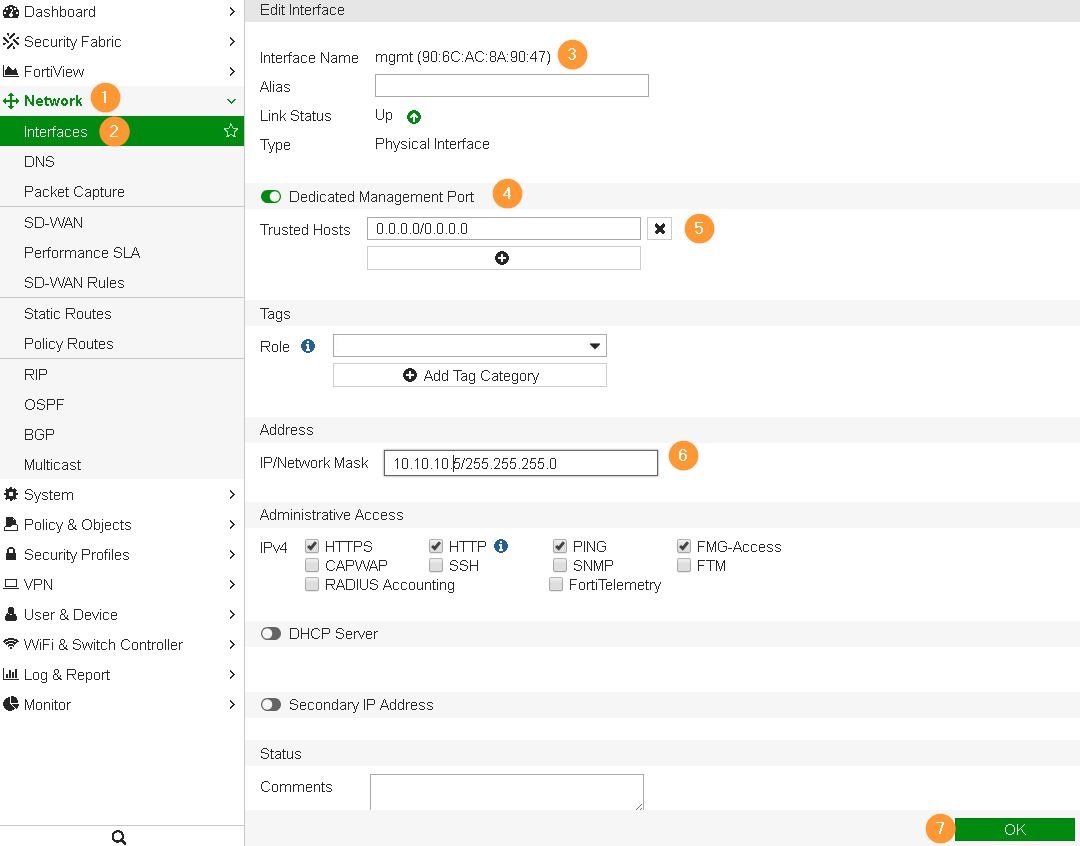
Task: Uncheck the FMG-Access checkbox
Action: pos(684,546)
